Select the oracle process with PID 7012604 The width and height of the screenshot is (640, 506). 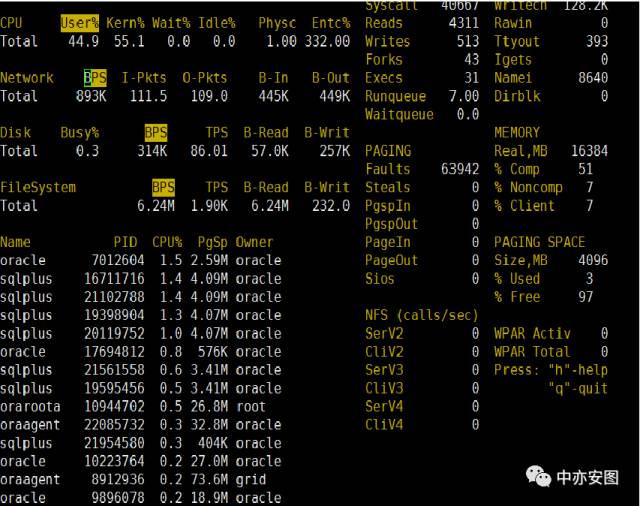tap(141, 260)
